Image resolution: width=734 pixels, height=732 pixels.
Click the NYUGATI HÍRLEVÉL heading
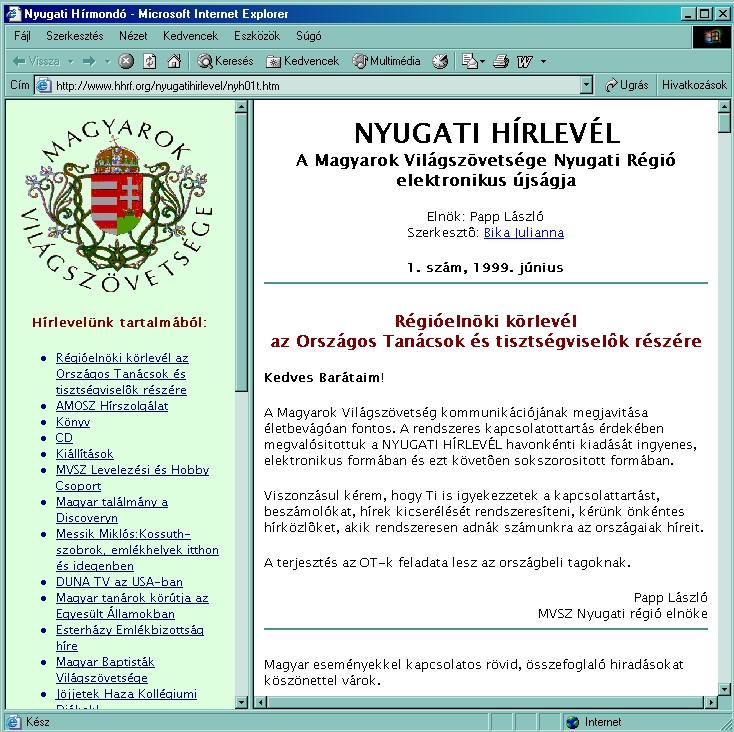click(487, 133)
